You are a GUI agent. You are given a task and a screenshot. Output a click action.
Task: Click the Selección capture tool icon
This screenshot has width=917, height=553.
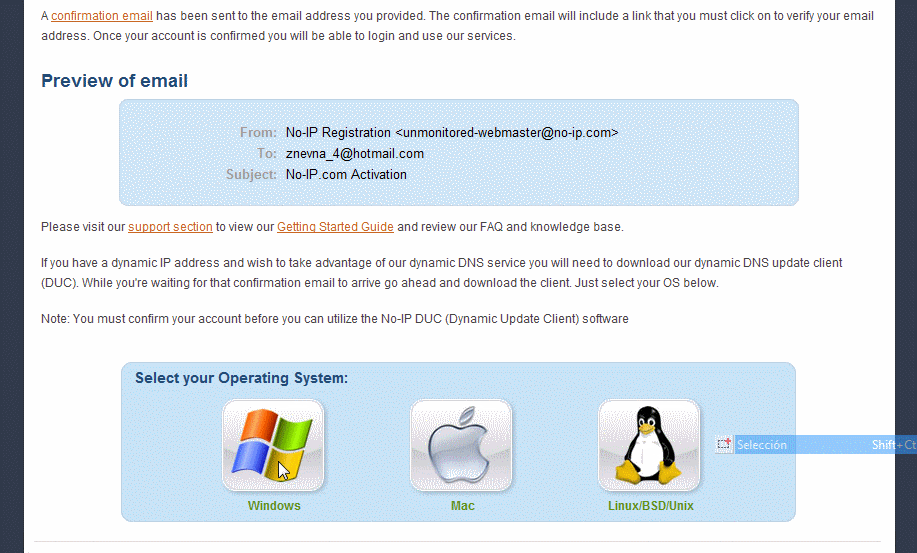click(724, 445)
